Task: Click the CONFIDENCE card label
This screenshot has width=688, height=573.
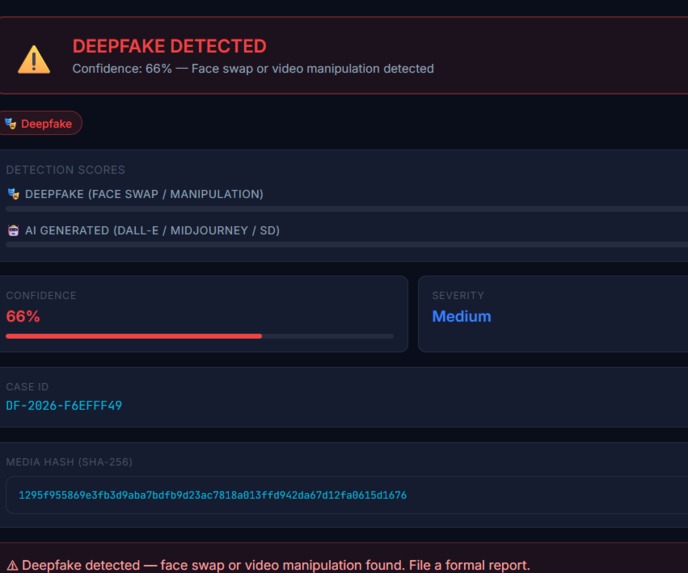Action: tap(41, 295)
